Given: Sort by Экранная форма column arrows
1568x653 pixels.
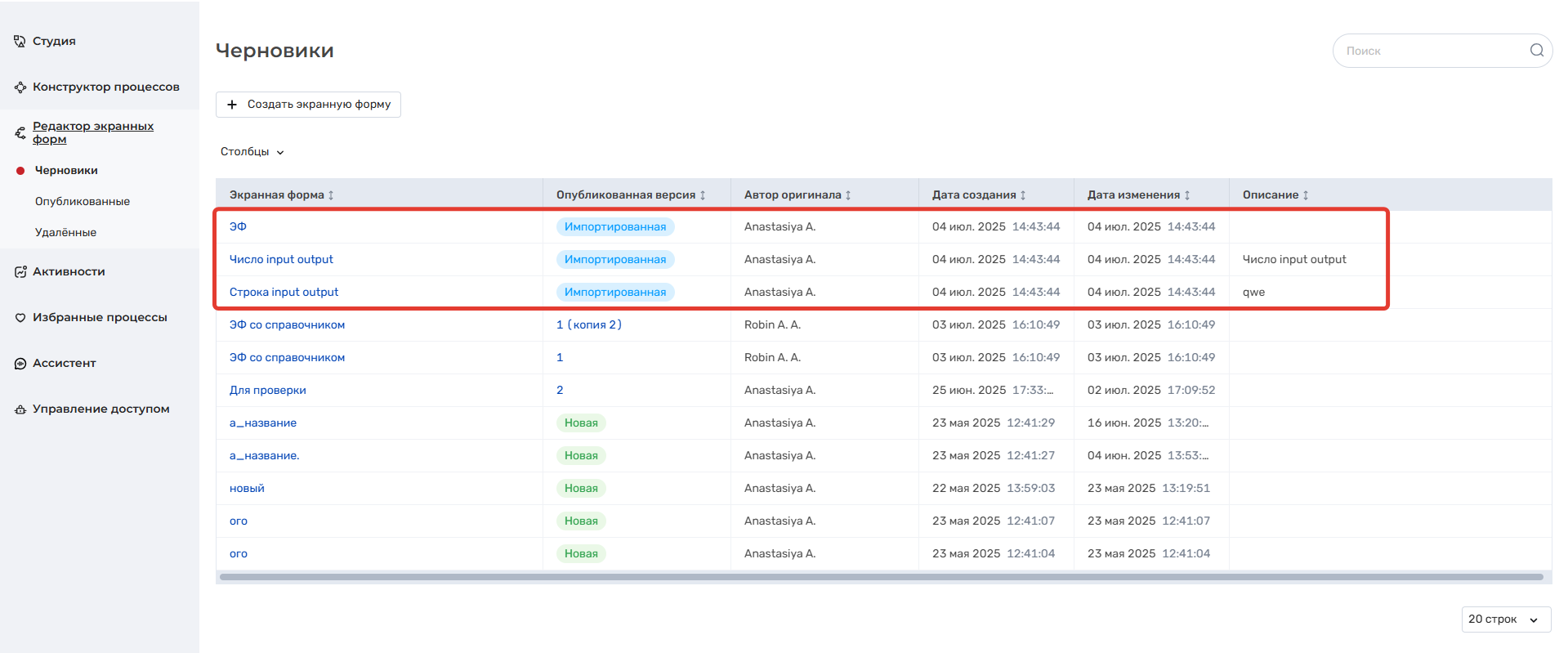Looking at the screenshot, I should coord(331,195).
